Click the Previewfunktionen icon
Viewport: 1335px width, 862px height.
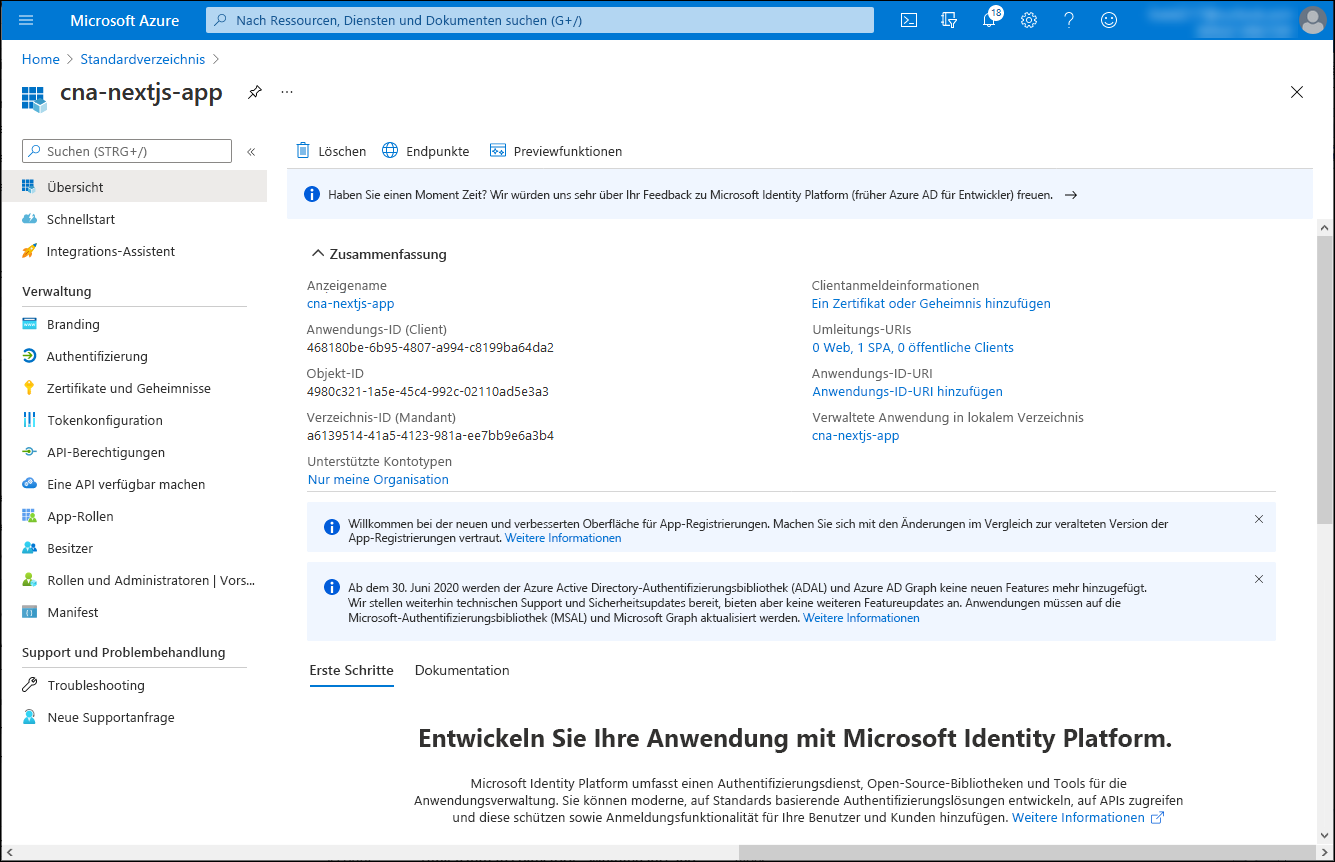coord(497,151)
